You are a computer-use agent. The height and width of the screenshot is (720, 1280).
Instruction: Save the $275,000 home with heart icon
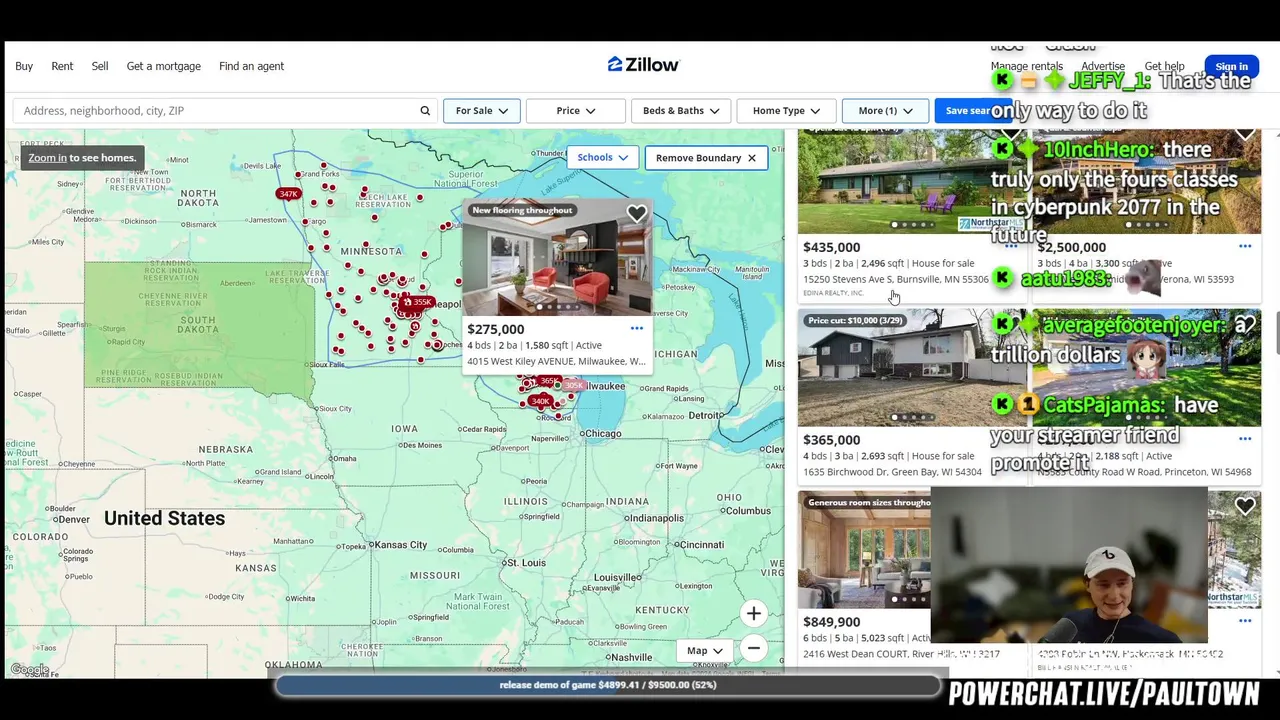(637, 214)
